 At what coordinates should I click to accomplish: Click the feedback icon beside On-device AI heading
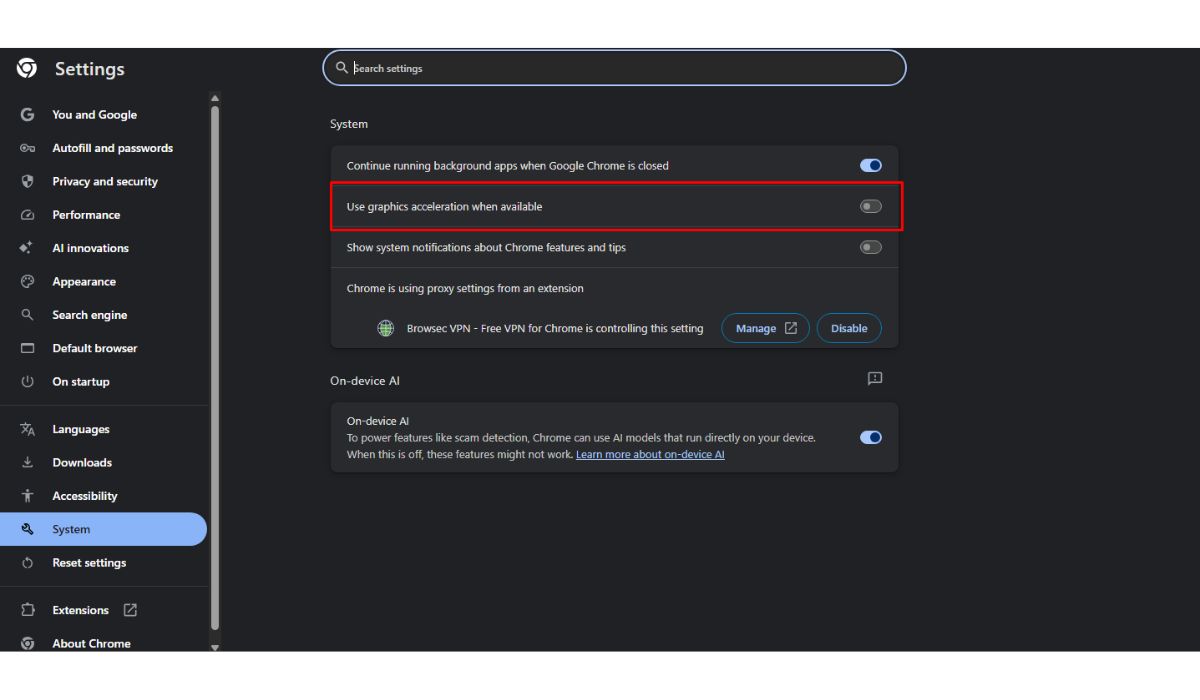(x=875, y=378)
